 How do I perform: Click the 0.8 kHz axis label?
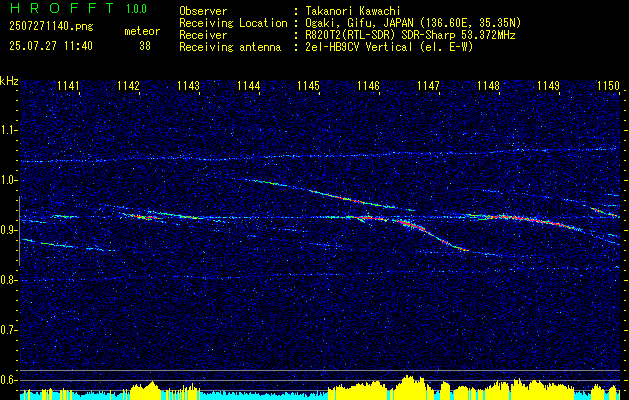(8, 280)
